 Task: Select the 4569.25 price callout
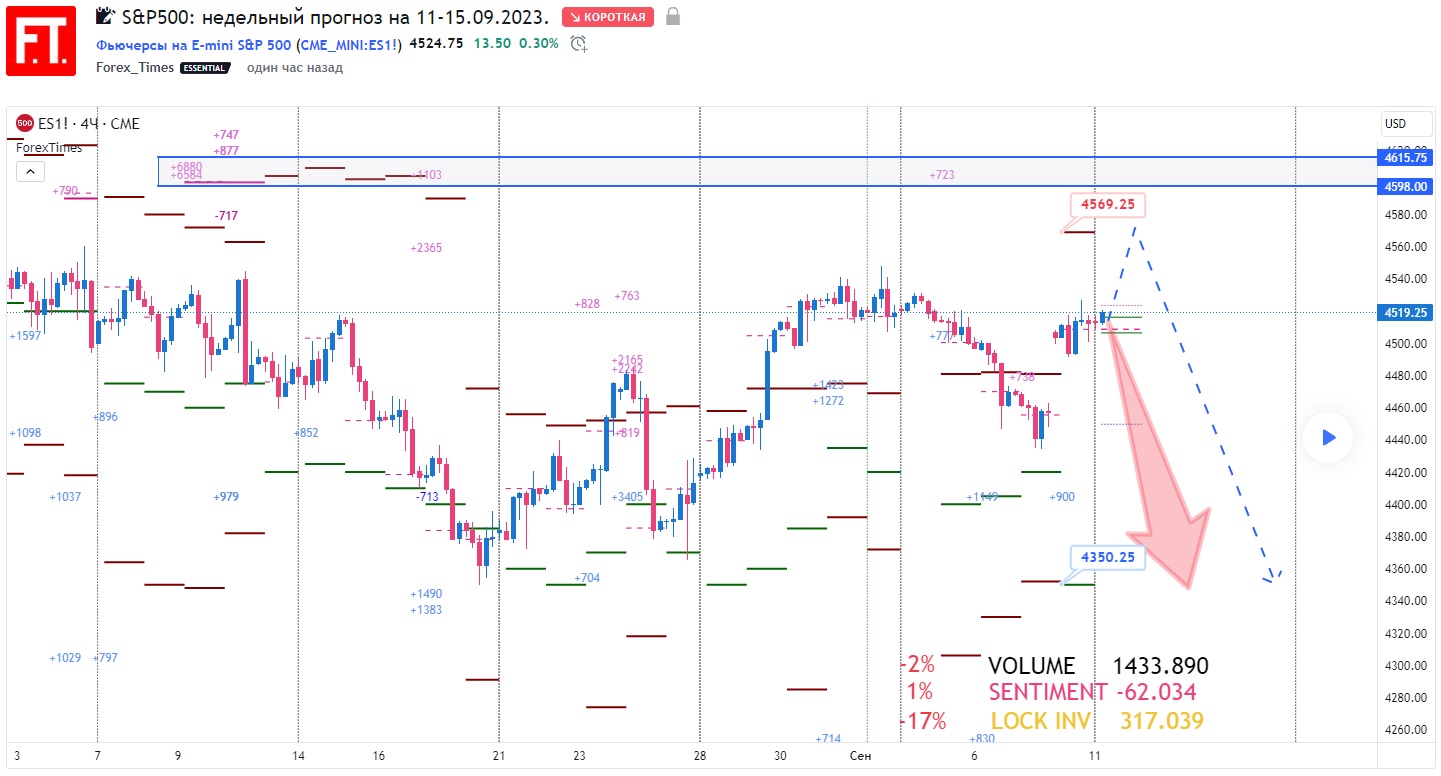(x=1107, y=205)
